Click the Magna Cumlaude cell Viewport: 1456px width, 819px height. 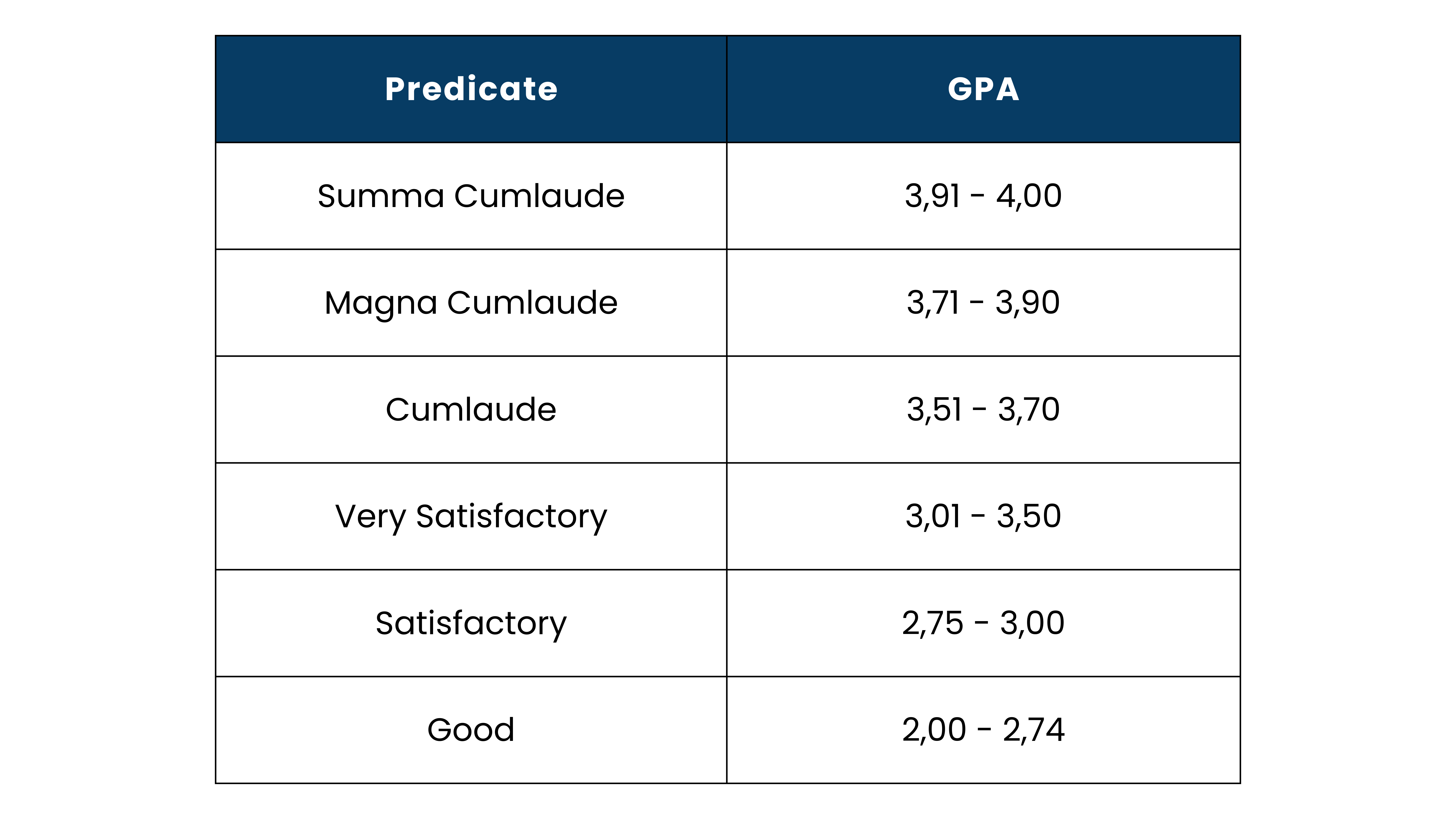click(x=471, y=302)
